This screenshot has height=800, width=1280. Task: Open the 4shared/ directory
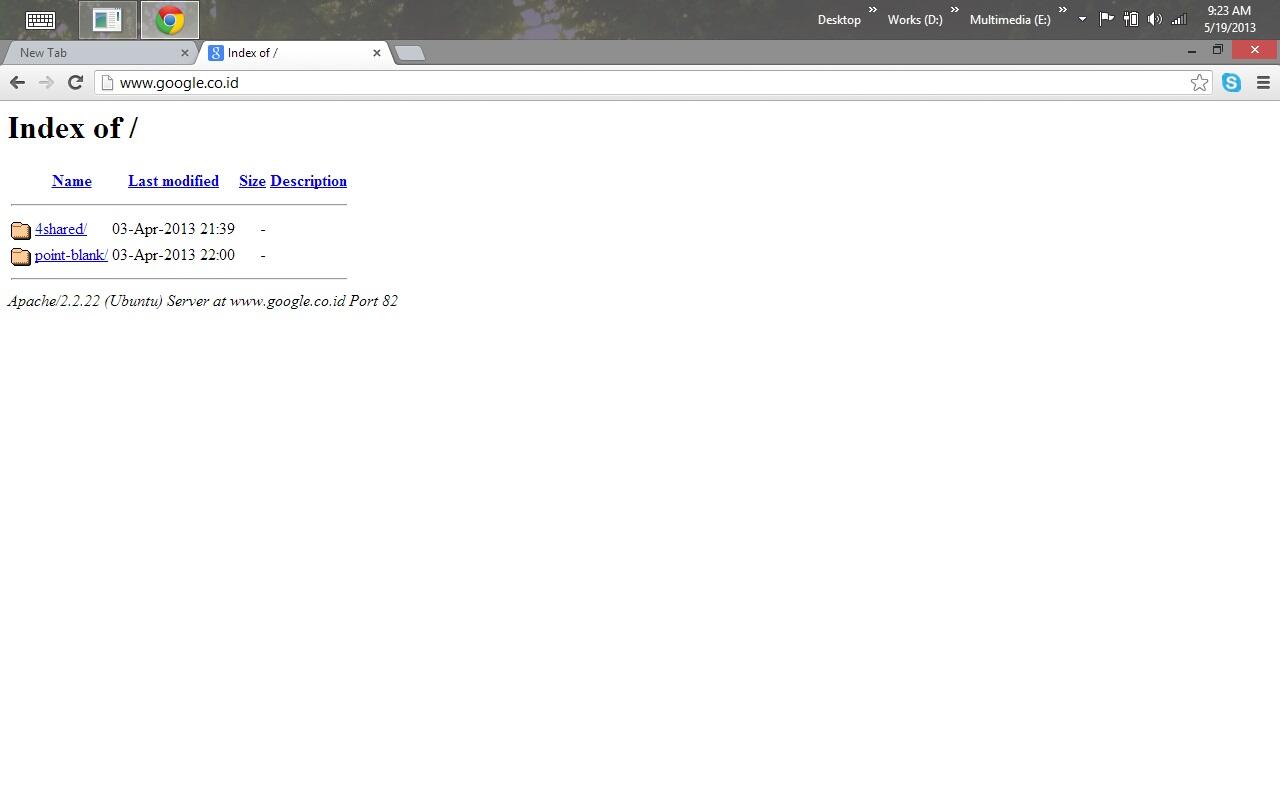[x=61, y=229]
